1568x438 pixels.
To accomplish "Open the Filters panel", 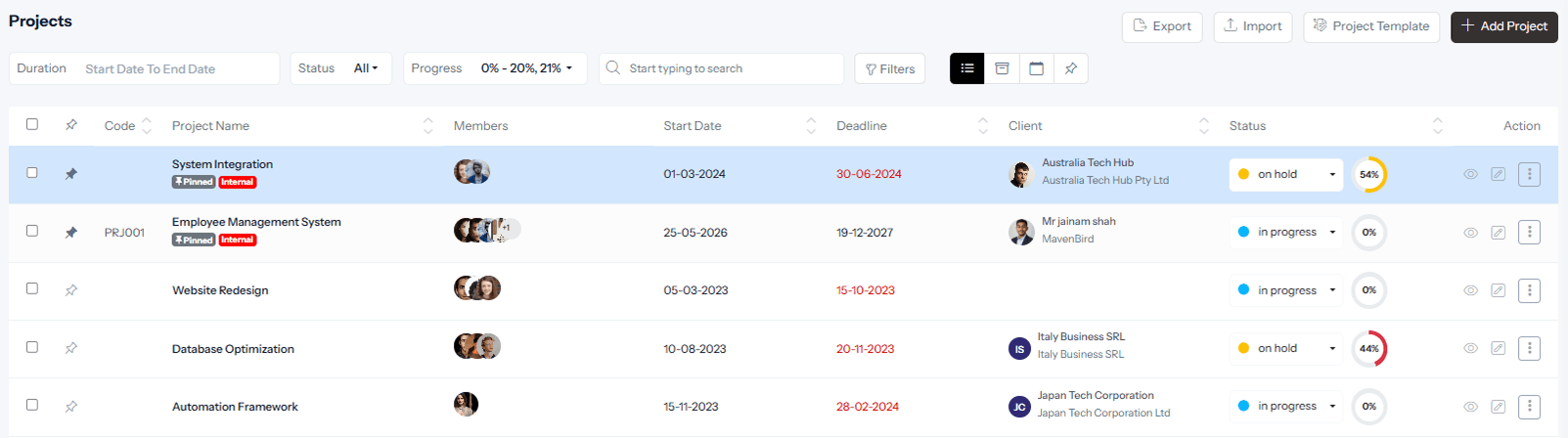I will (x=890, y=68).
